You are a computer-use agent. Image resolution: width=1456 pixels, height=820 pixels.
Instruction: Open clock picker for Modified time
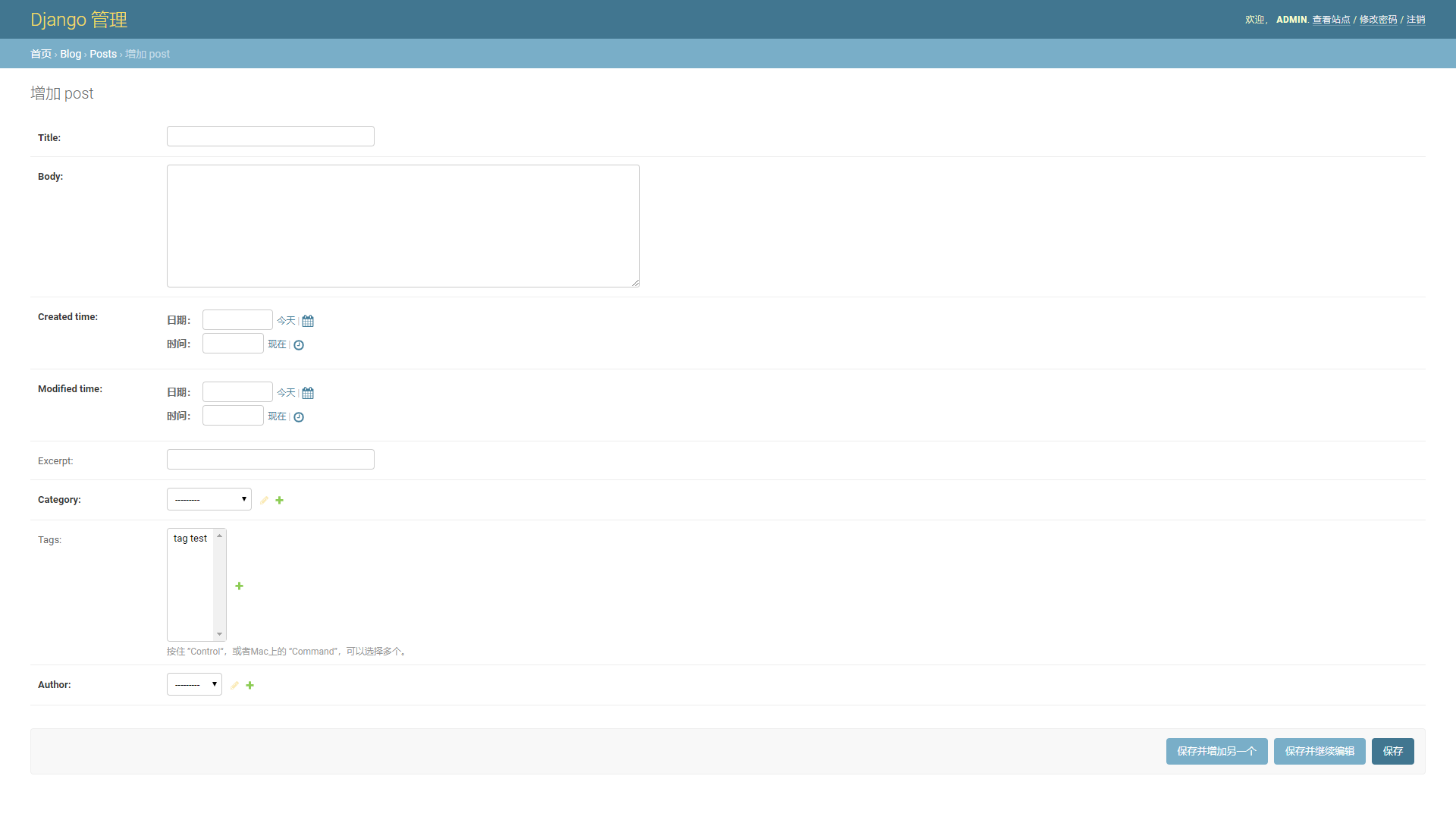(x=299, y=417)
